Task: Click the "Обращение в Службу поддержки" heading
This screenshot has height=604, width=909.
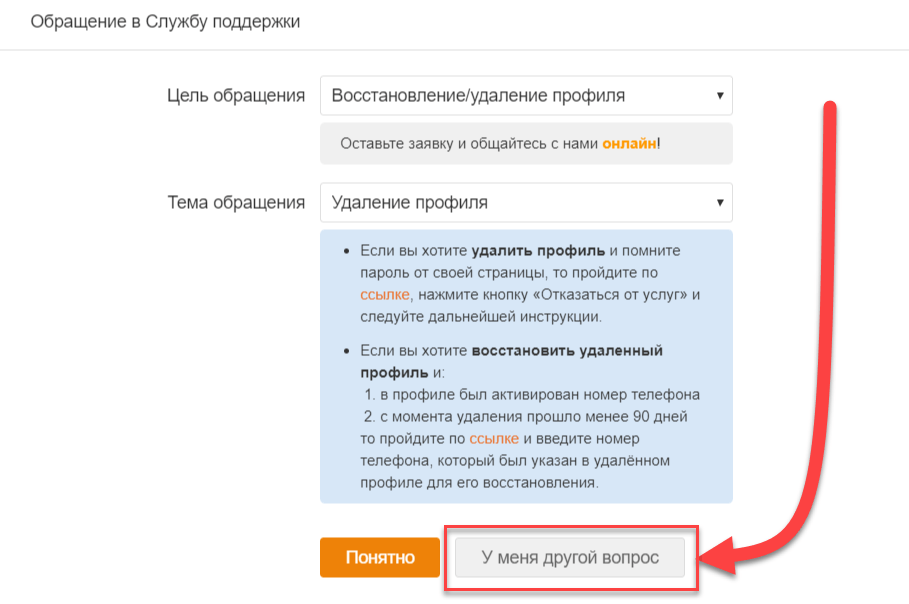Action: (x=165, y=21)
